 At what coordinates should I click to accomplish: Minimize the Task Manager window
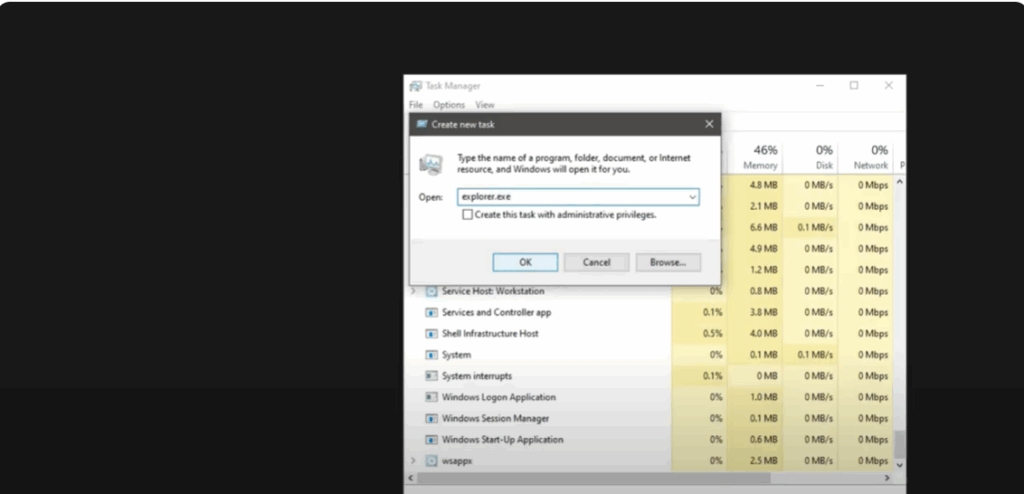[x=820, y=86]
